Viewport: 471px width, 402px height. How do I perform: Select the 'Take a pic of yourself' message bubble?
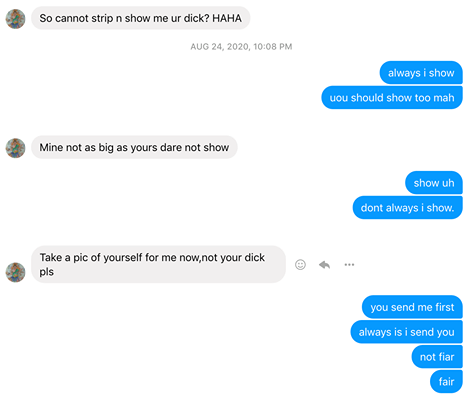(x=158, y=265)
